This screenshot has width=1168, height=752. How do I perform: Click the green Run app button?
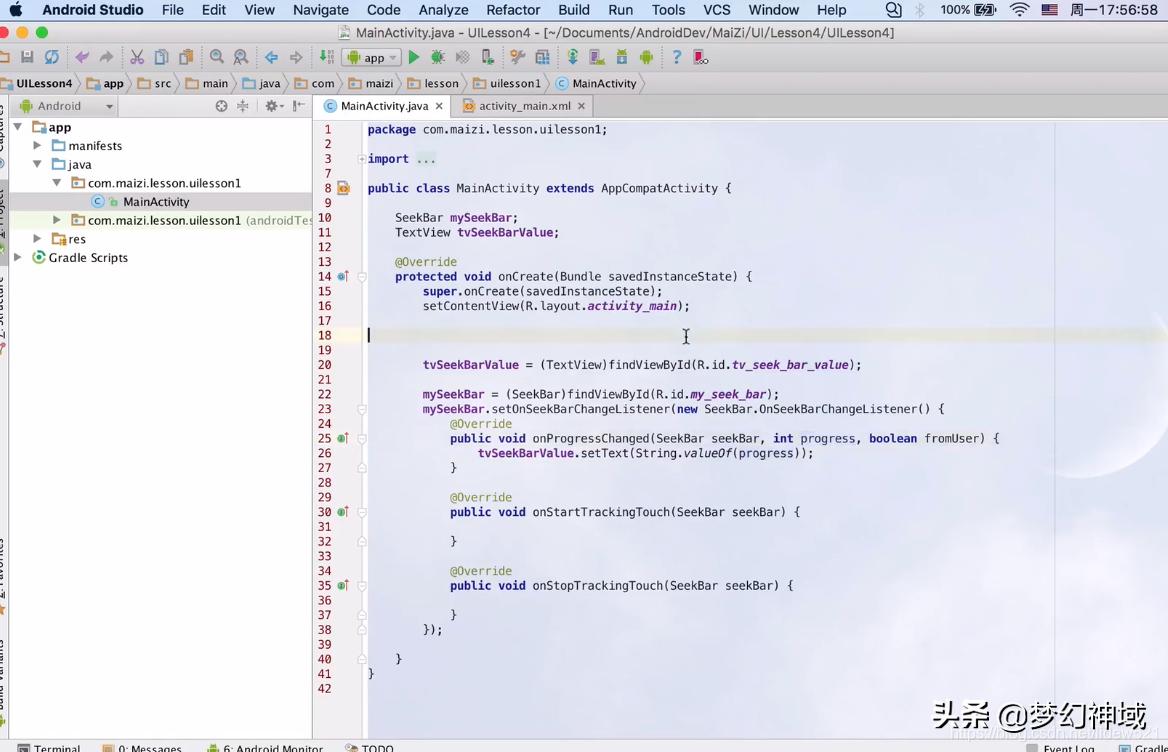click(414, 58)
